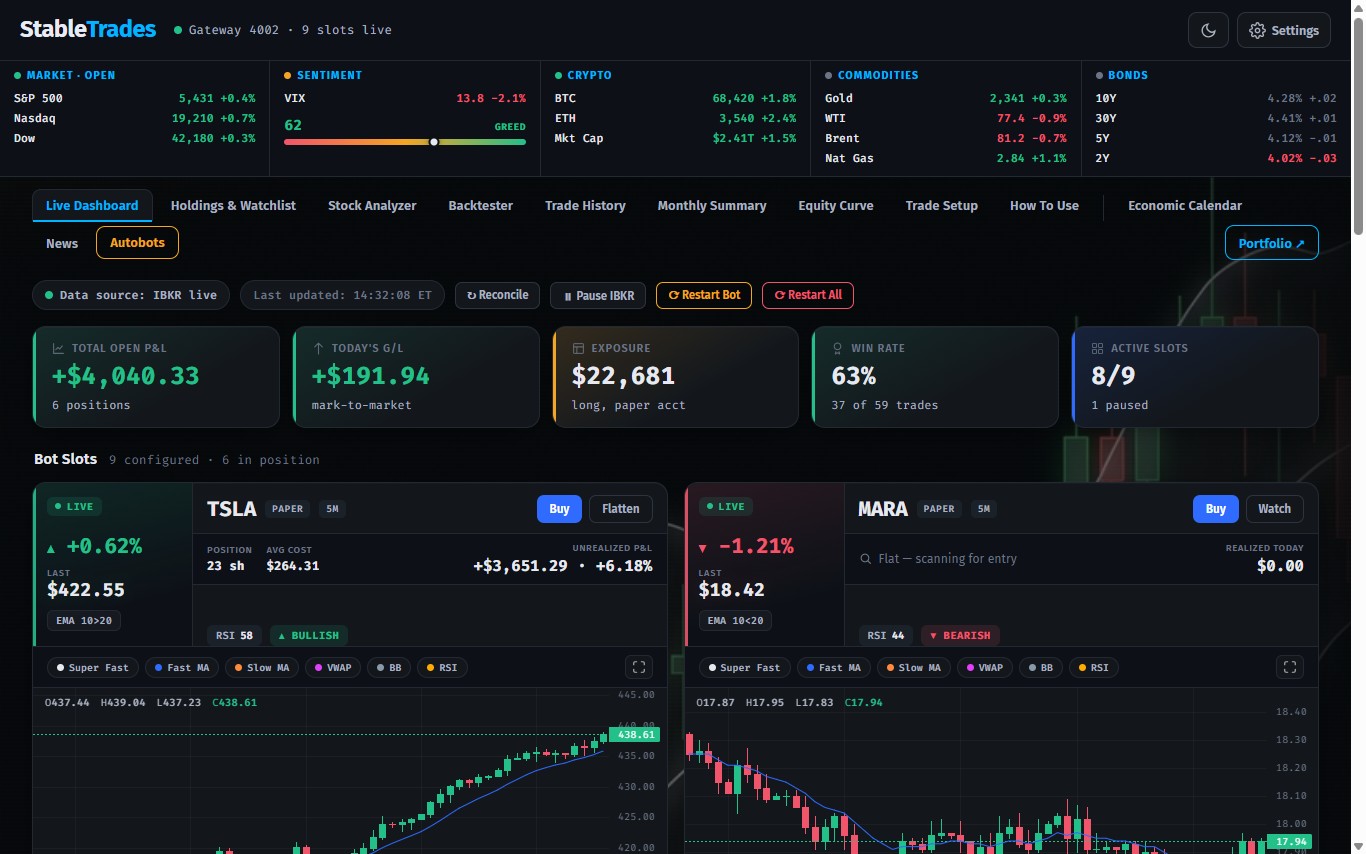Image resolution: width=1366 pixels, height=854 pixels.
Task: Toggle Slow MA overlay on MARA chart
Action: click(913, 667)
